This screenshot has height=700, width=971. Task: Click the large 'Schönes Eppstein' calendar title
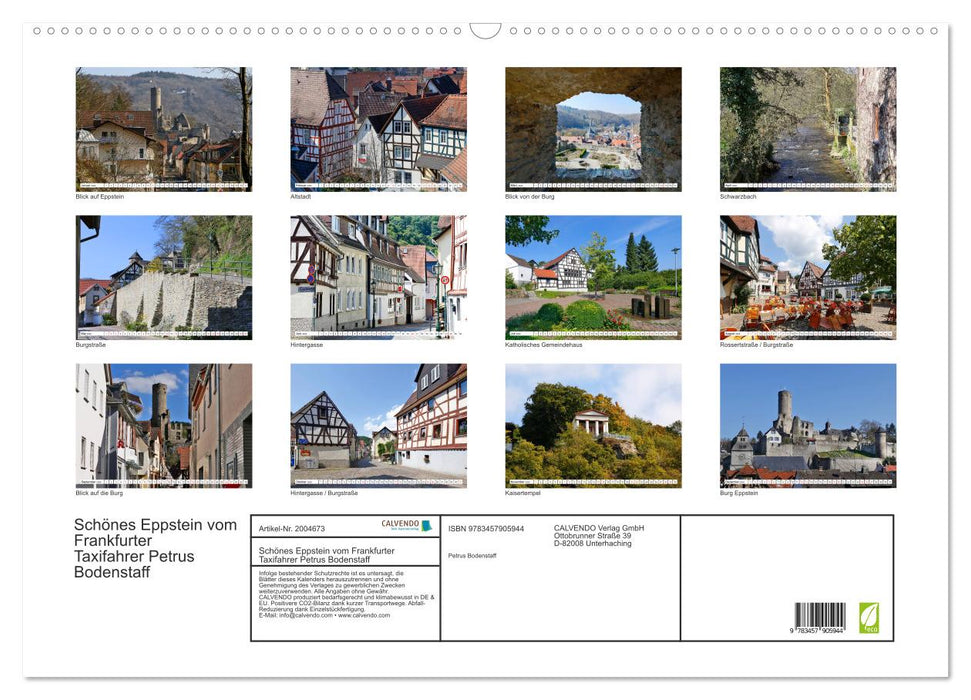(156, 548)
